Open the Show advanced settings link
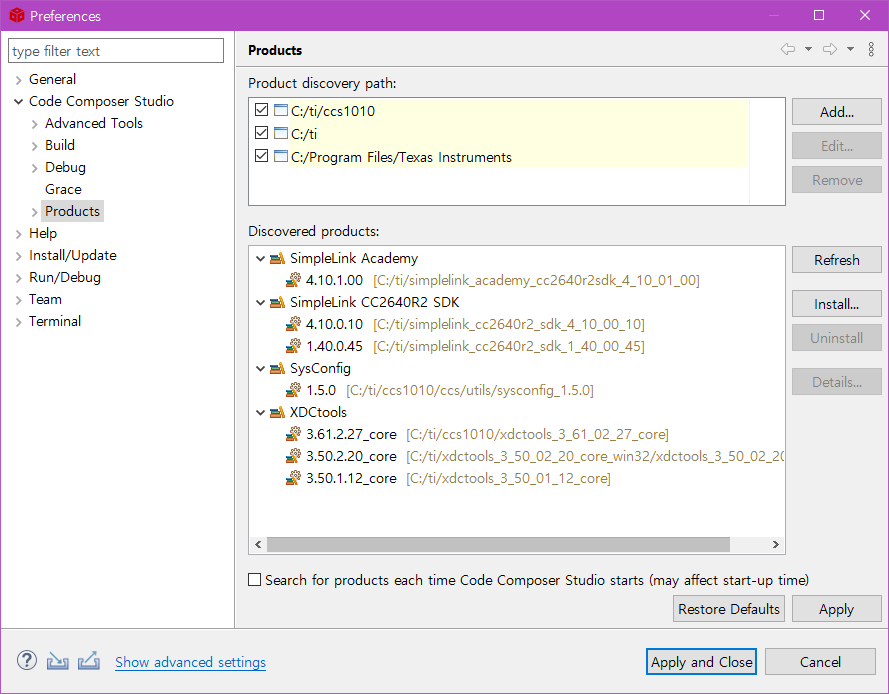 coord(190,662)
